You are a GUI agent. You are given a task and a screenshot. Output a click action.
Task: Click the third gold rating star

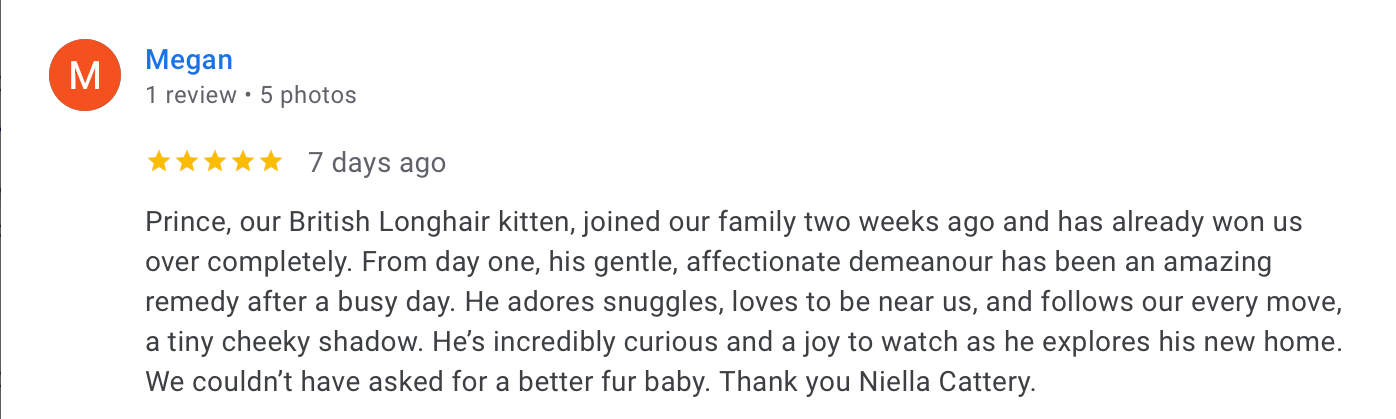tap(215, 162)
